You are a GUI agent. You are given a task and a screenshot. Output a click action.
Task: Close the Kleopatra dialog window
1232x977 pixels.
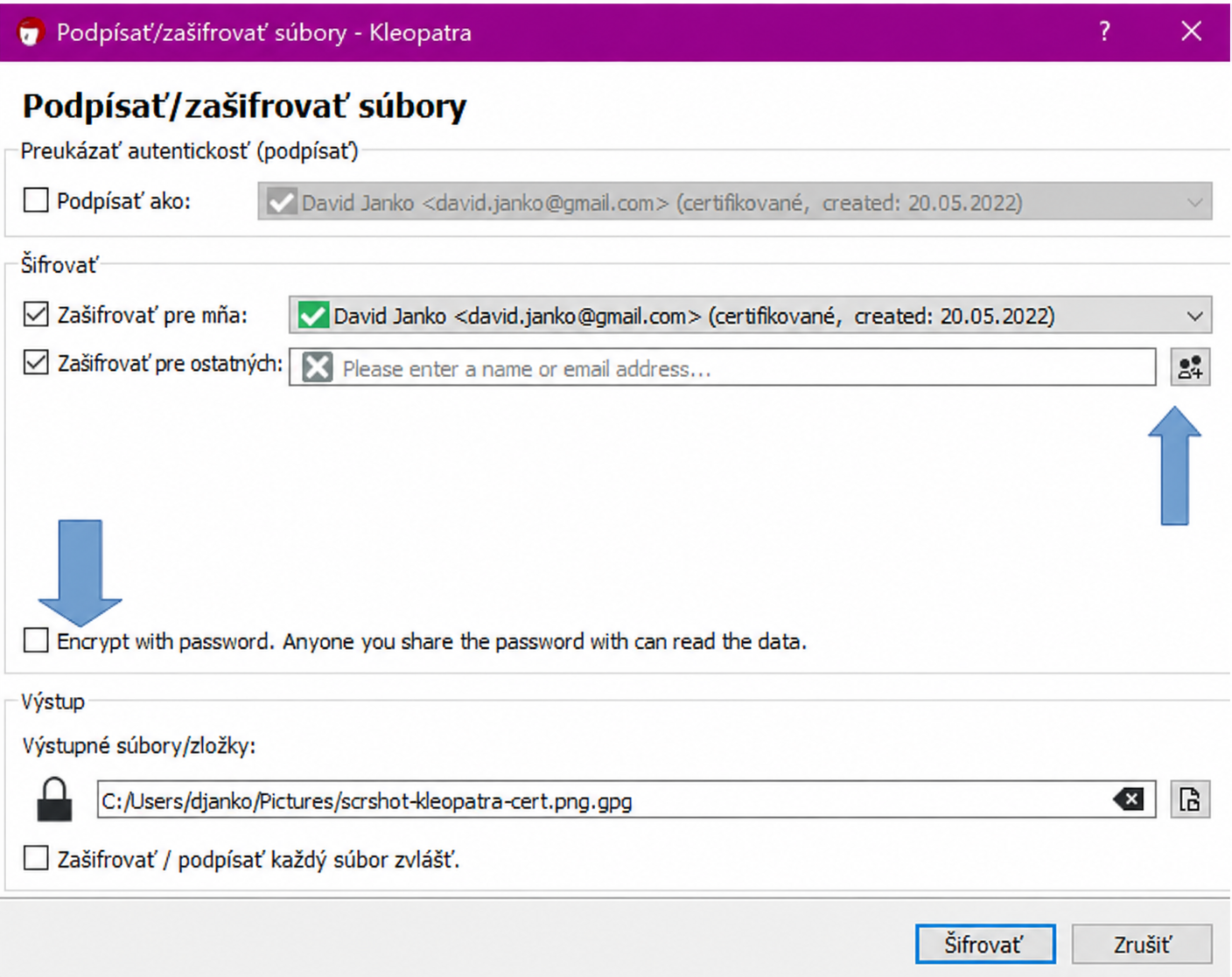[1191, 31]
